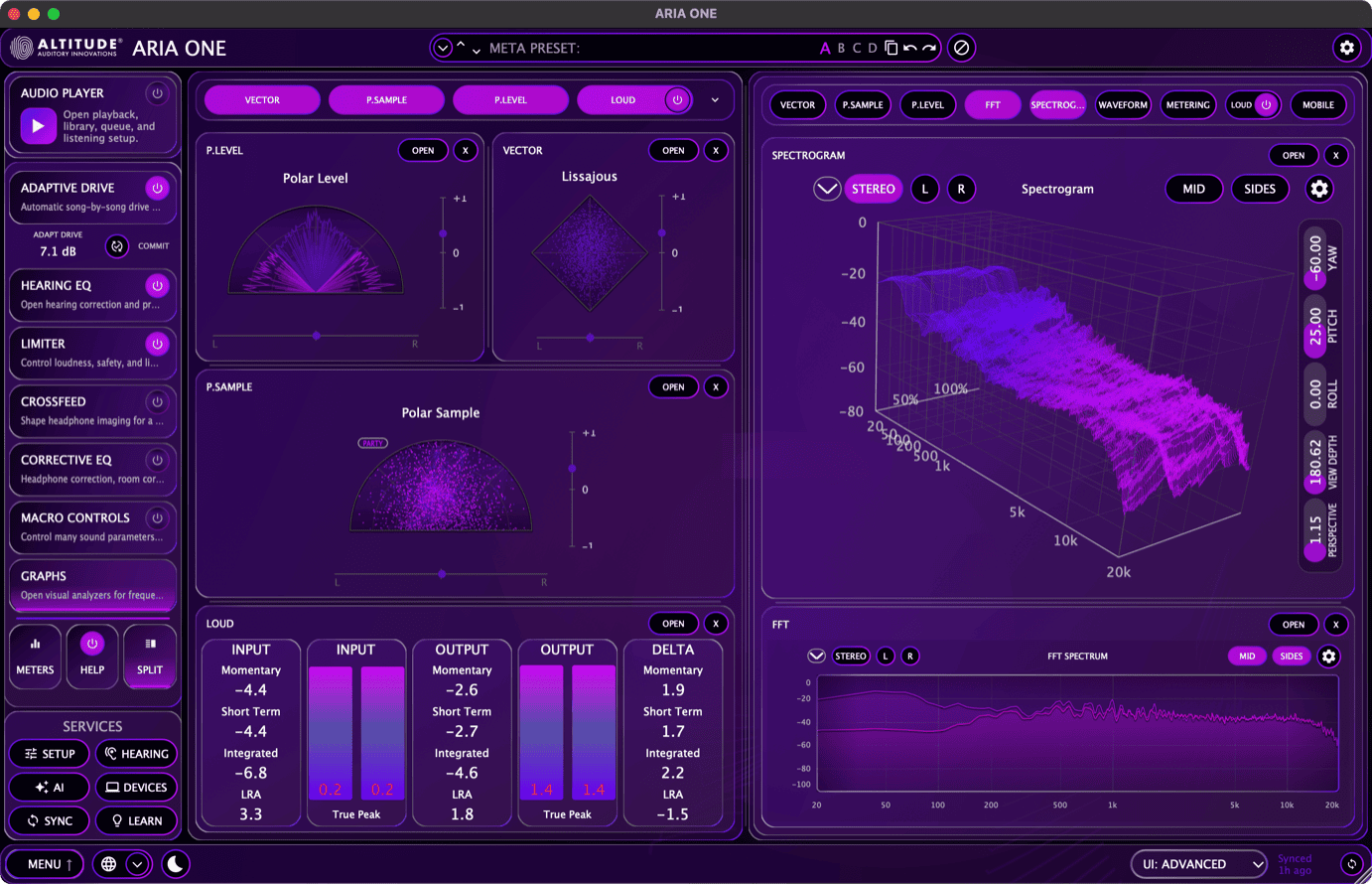Click the COMMIT button
This screenshot has width=1372, height=884.
click(x=154, y=246)
